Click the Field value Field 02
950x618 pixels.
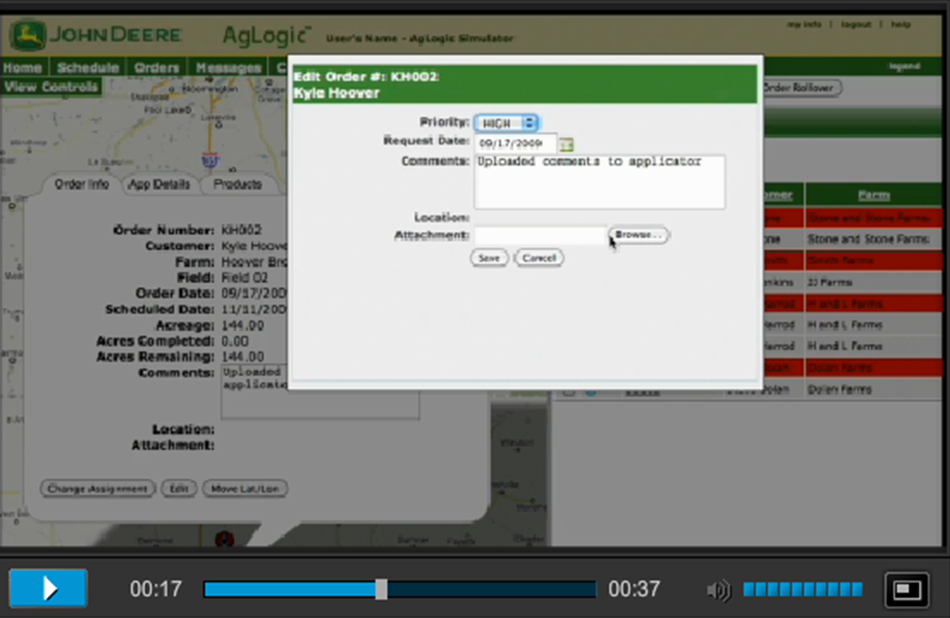click(x=244, y=277)
